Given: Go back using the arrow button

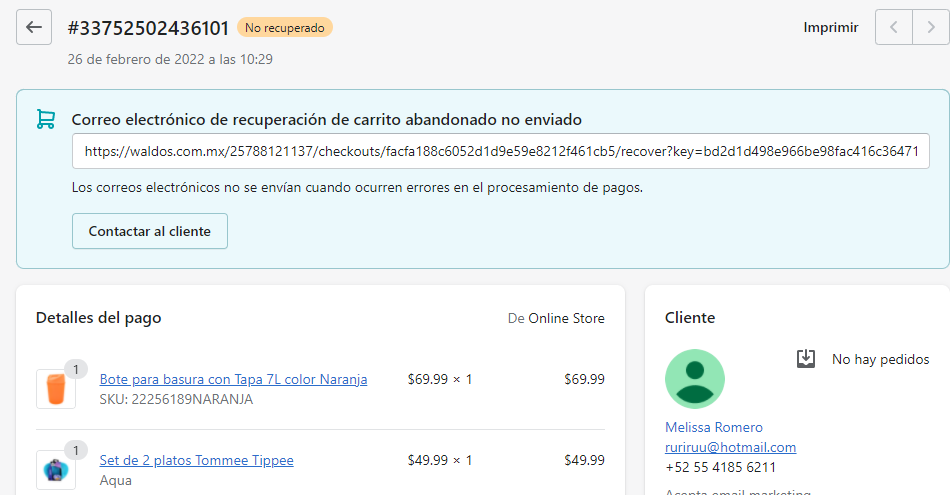Looking at the screenshot, I should pyautogui.click(x=34, y=27).
